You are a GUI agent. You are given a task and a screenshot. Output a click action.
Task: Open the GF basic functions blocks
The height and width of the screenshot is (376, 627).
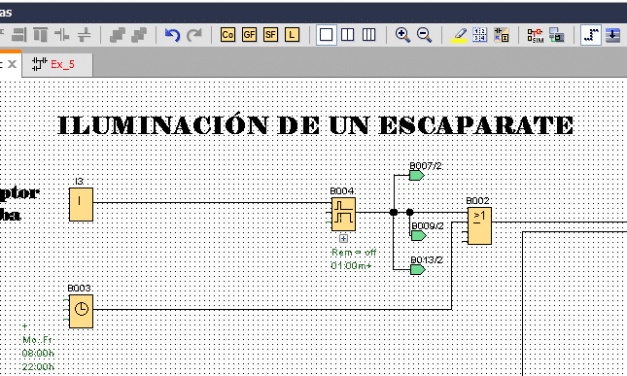pos(249,35)
